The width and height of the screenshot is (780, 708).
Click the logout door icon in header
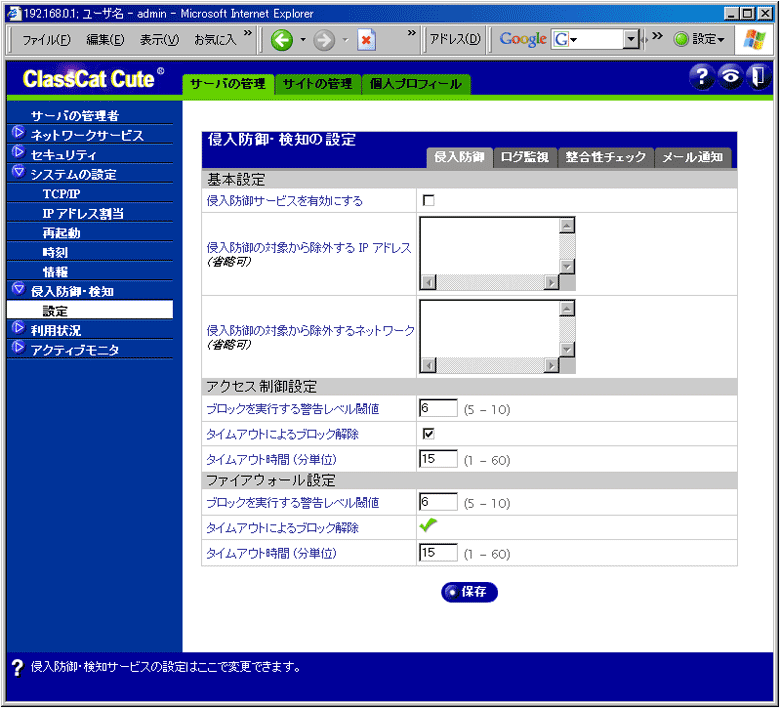(757, 79)
